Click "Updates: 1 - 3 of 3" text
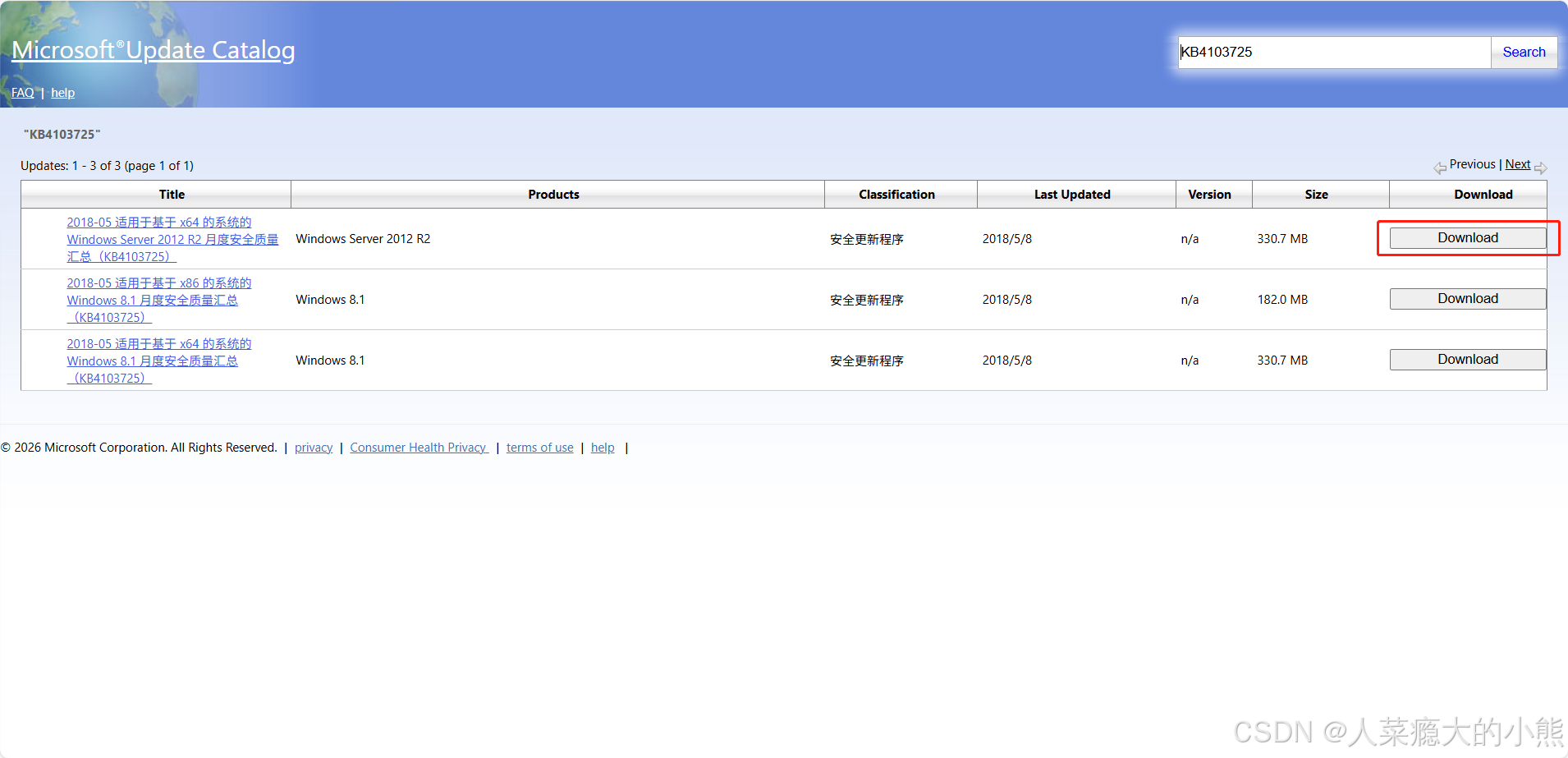This screenshot has width=1568, height=758. point(71,166)
